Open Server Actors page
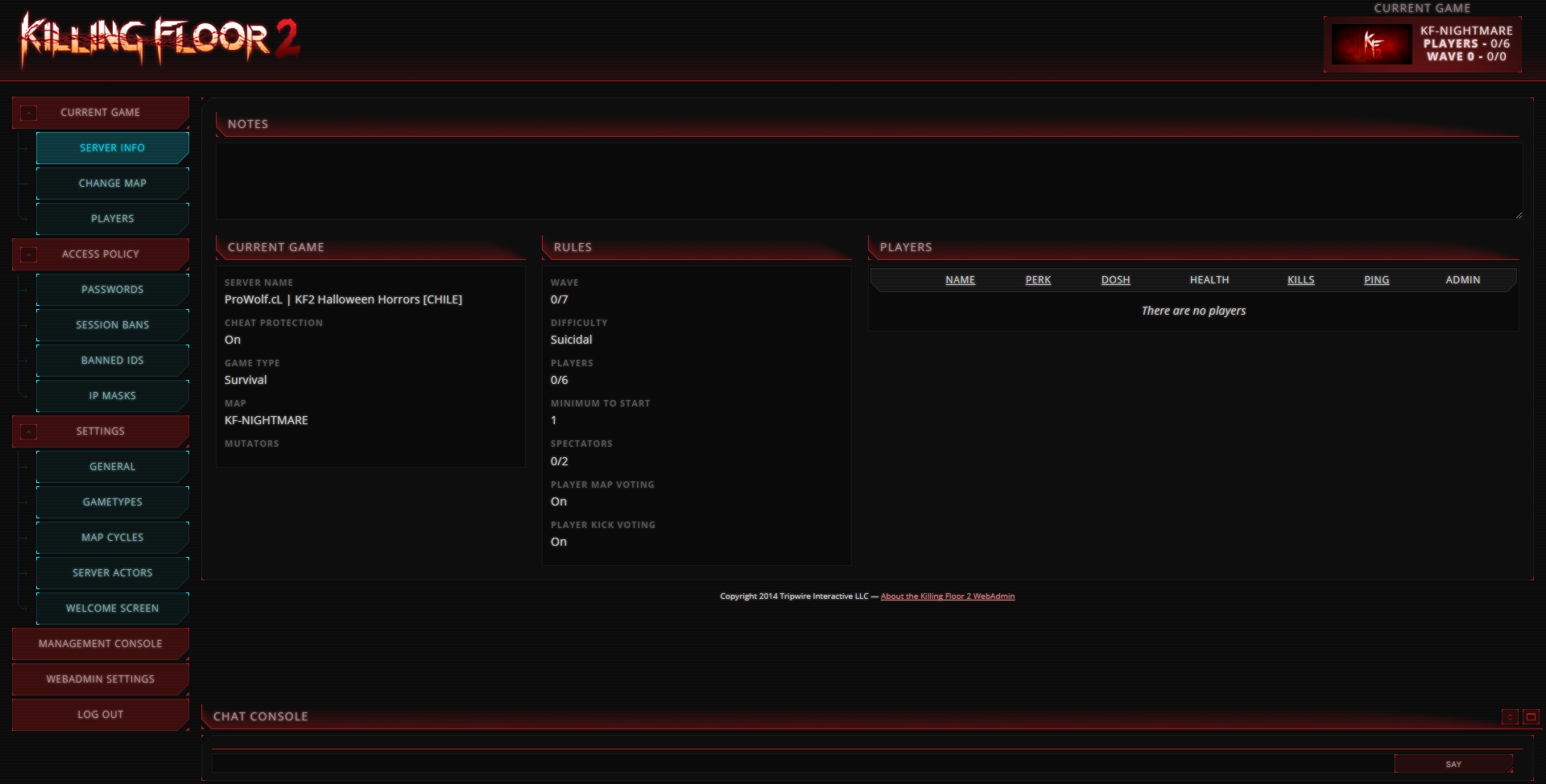The height and width of the screenshot is (784, 1546). [113, 573]
